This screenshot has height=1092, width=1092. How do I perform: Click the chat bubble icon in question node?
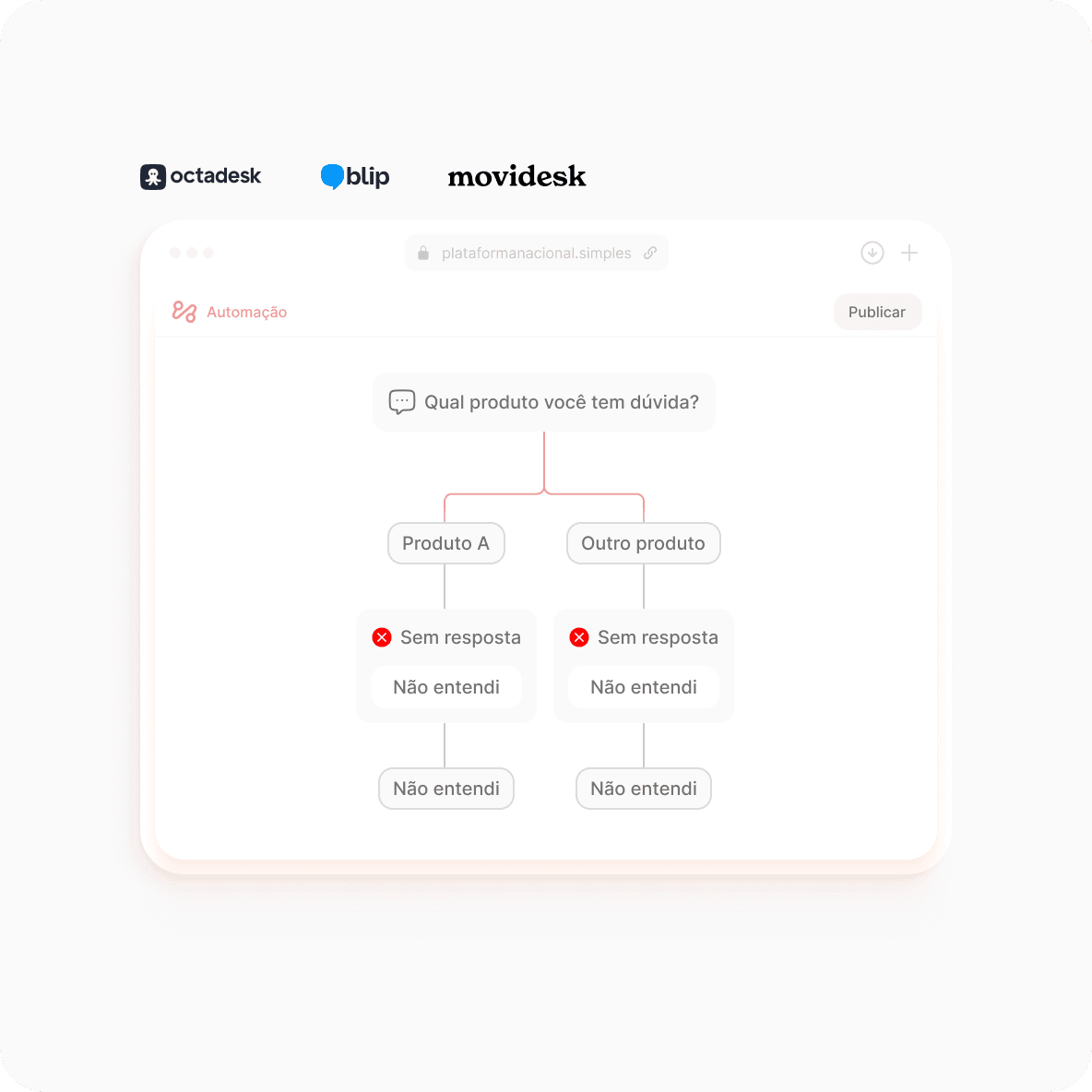pos(402,402)
